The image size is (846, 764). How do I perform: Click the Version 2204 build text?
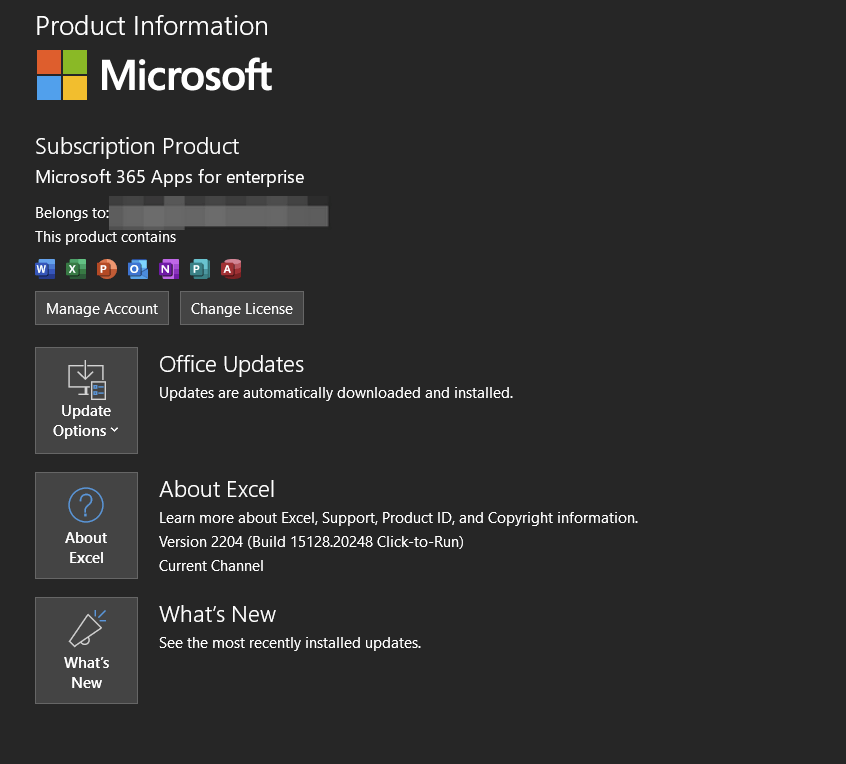(311, 542)
